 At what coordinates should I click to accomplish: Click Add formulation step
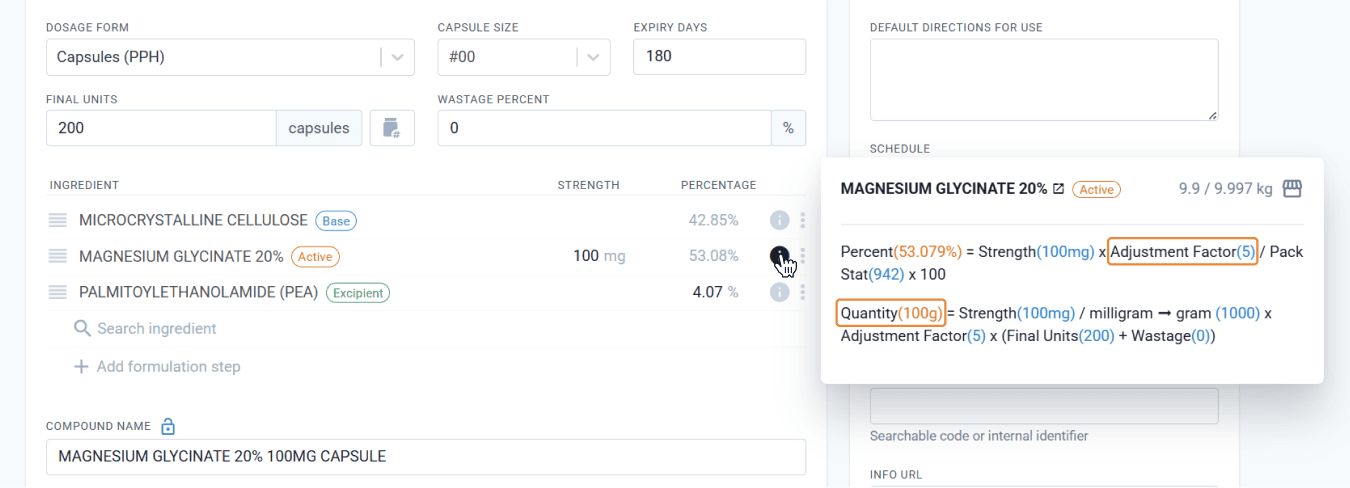click(157, 367)
